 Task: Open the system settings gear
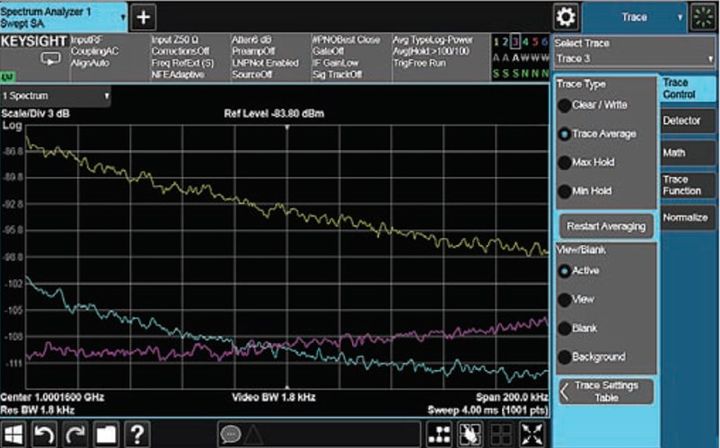tap(566, 17)
